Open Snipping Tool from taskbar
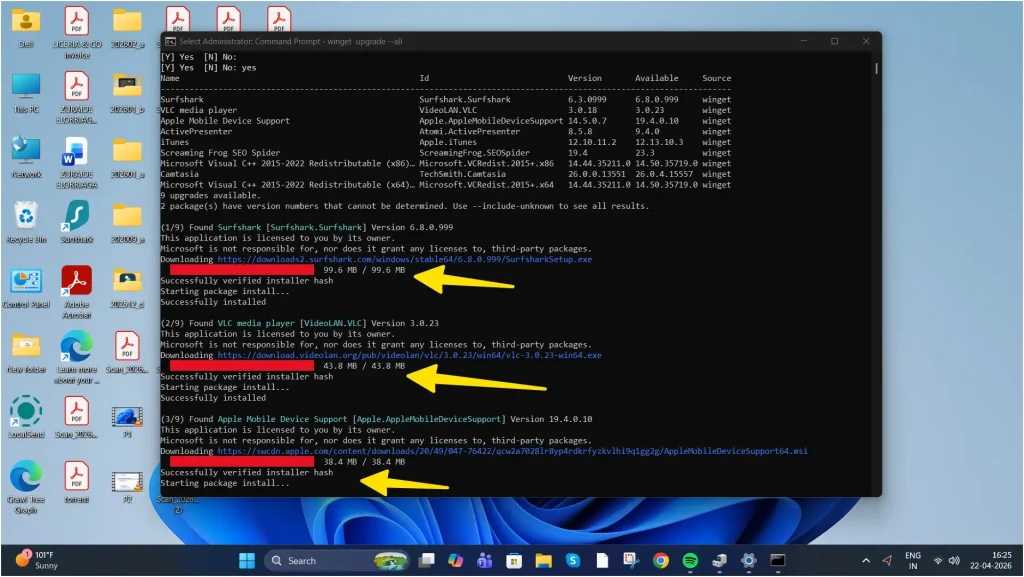1024x577 pixels. coord(631,561)
